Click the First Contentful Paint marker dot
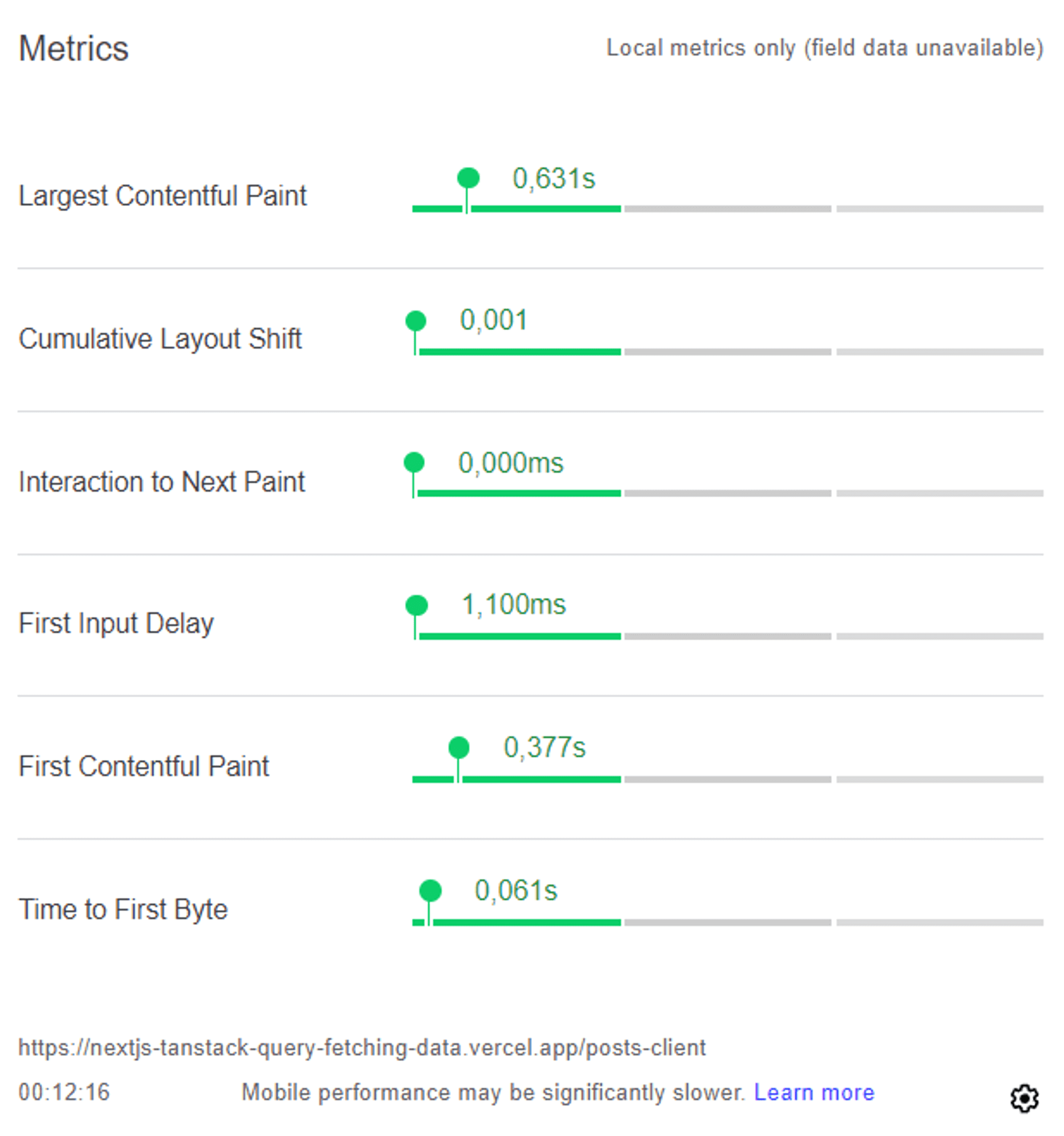The width and height of the screenshot is (1064, 1136). [x=459, y=747]
